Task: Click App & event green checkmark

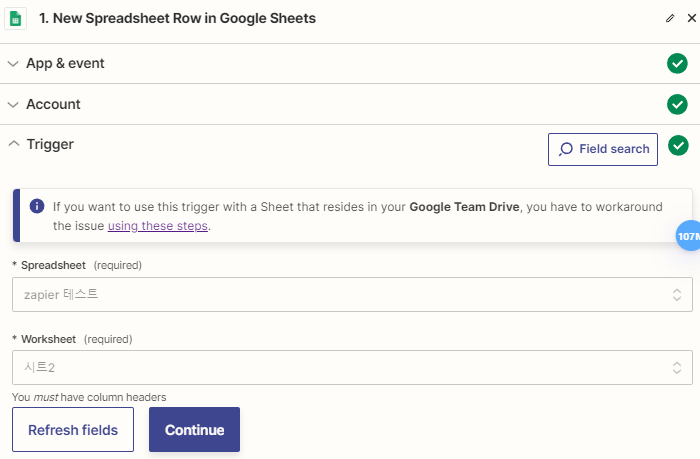Action: (677, 63)
